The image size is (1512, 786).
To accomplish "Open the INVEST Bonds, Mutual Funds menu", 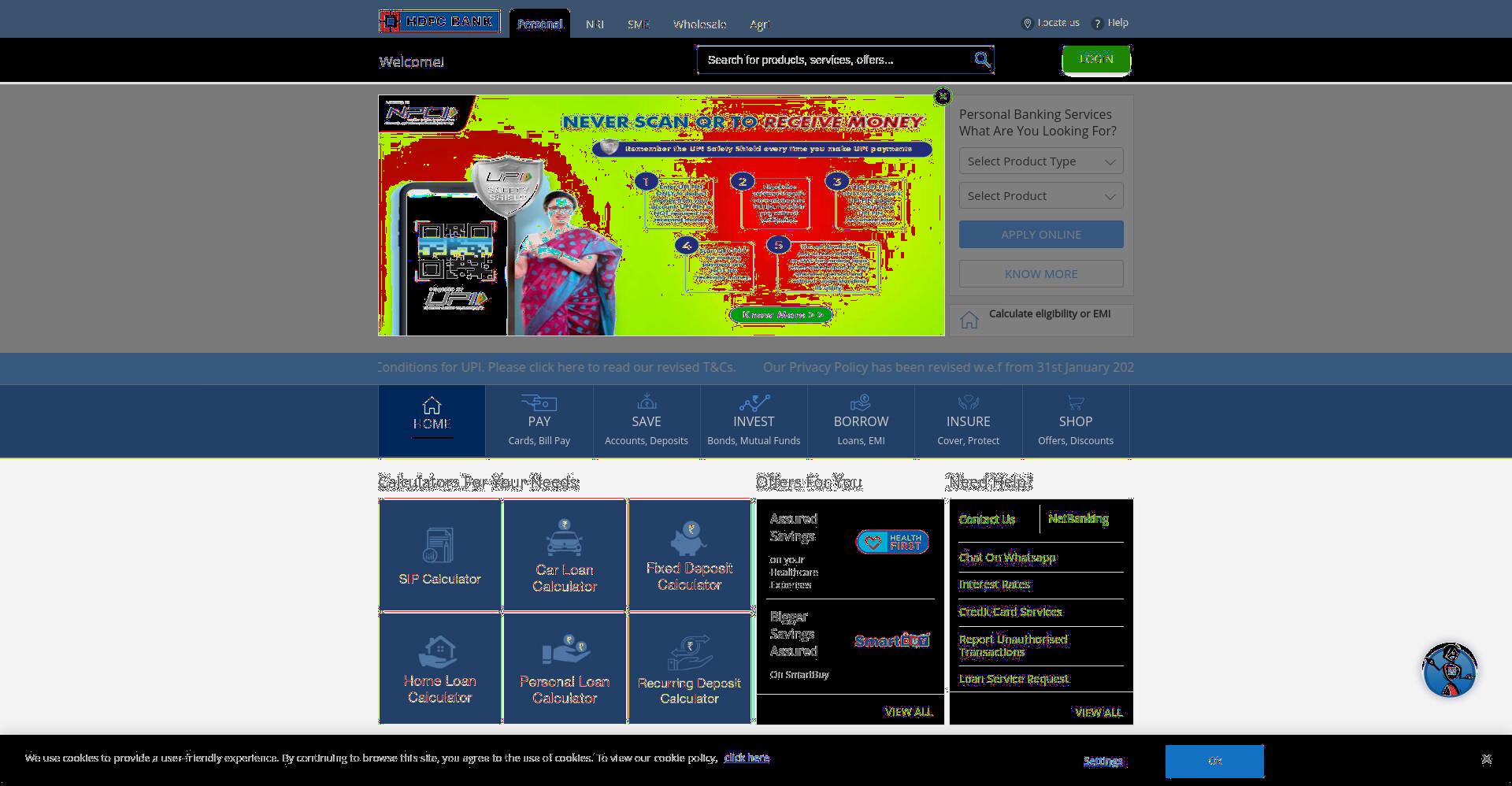I will [x=754, y=421].
